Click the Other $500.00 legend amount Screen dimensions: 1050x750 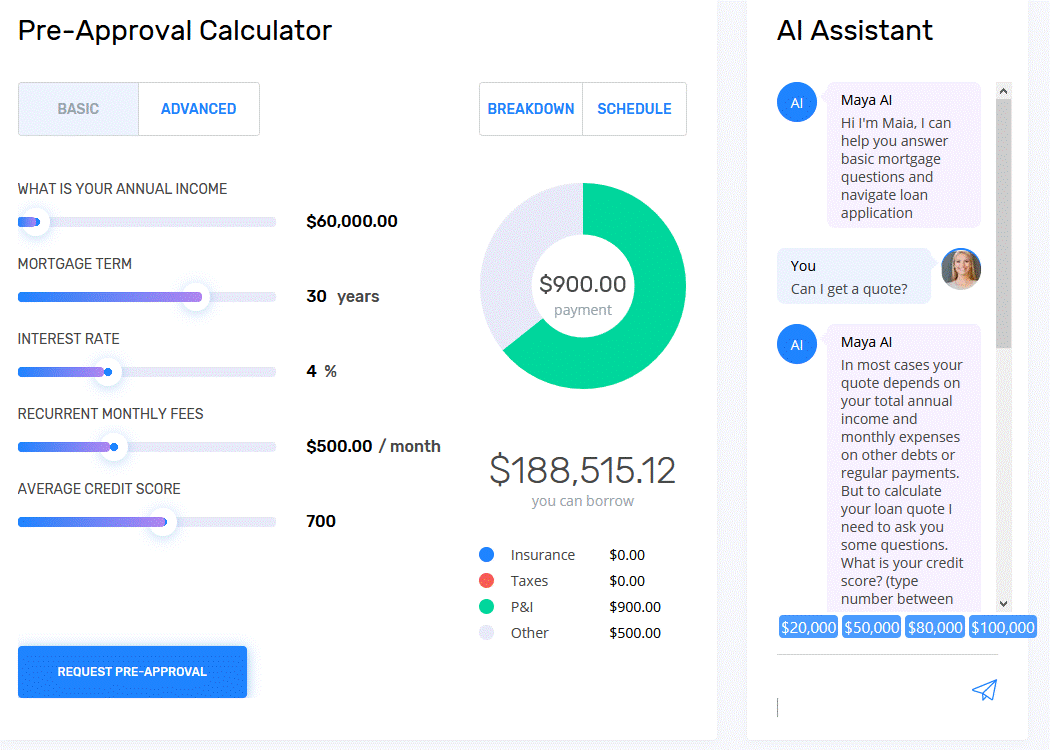pos(635,633)
